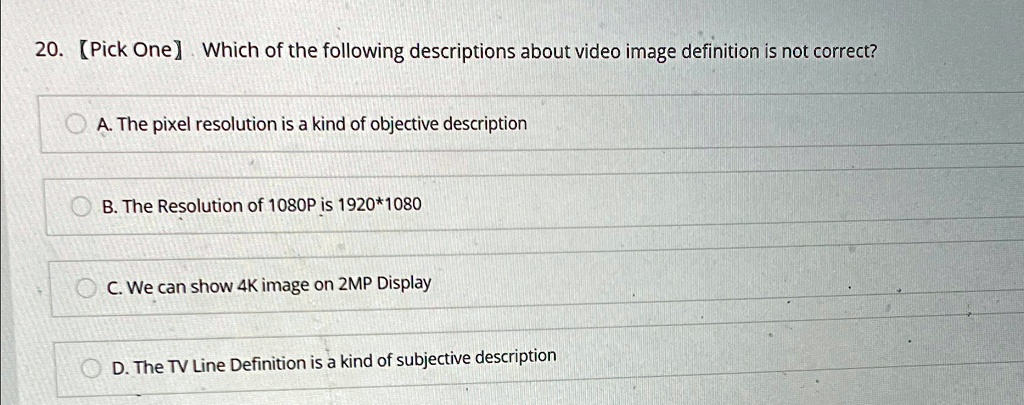This screenshot has height=405, width=1024.
Task: Select radio button for option B
Action: (x=82, y=206)
